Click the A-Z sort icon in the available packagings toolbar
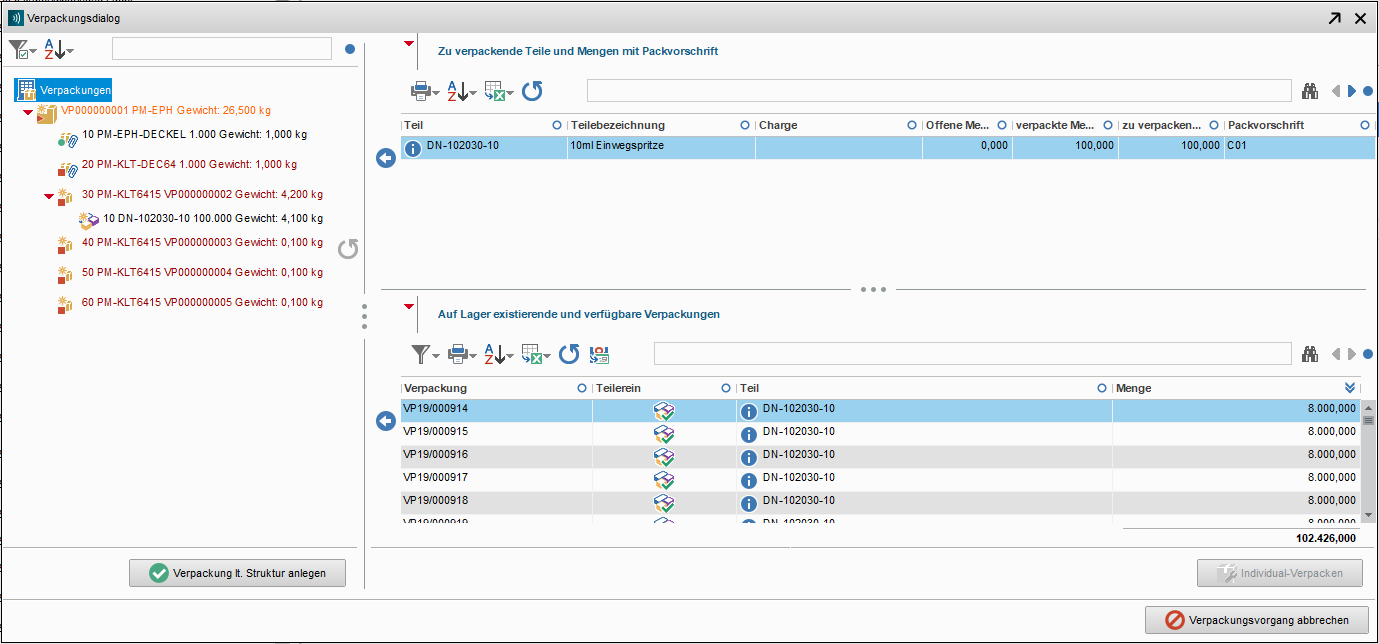This screenshot has width=1379, height=644. point(498,353)
